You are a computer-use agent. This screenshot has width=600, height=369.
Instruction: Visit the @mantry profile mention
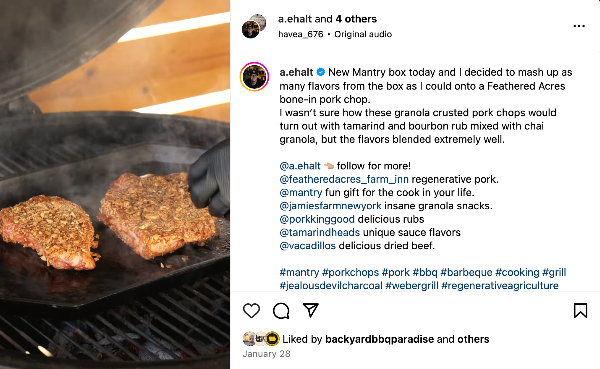[x=301, y=192]
